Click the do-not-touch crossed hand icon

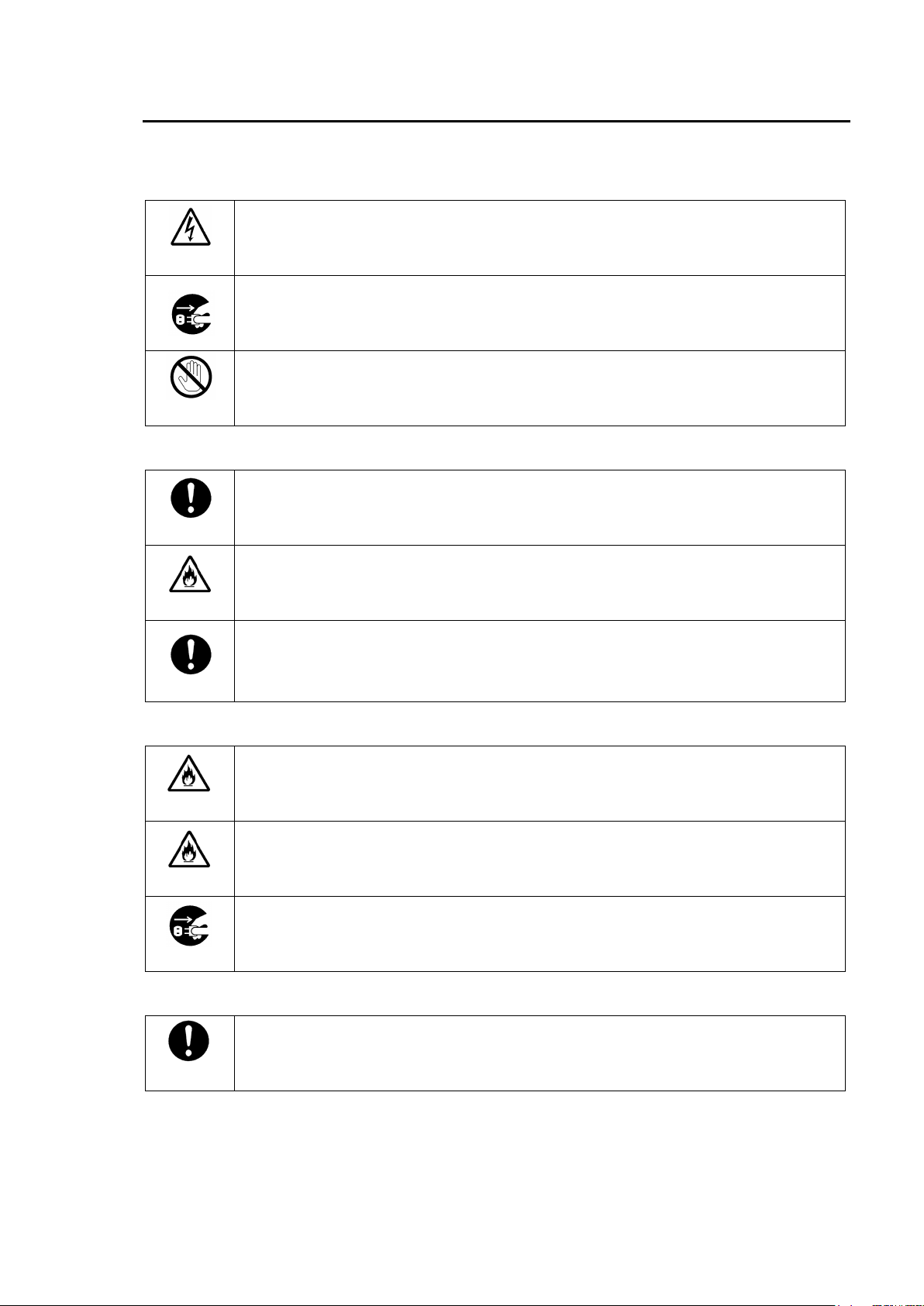point(190,378)
